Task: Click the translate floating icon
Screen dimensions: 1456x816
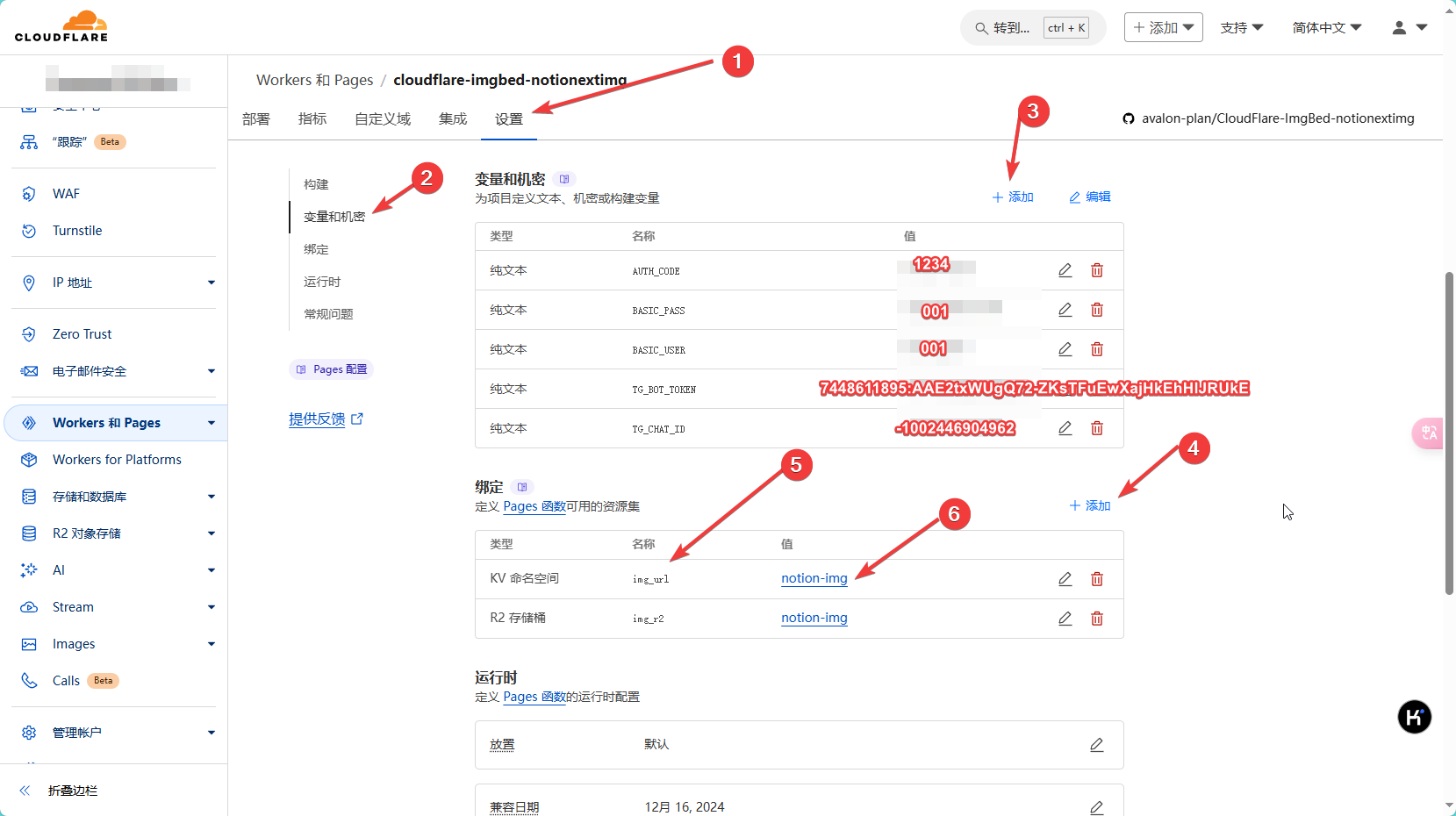Action: 1428,433
